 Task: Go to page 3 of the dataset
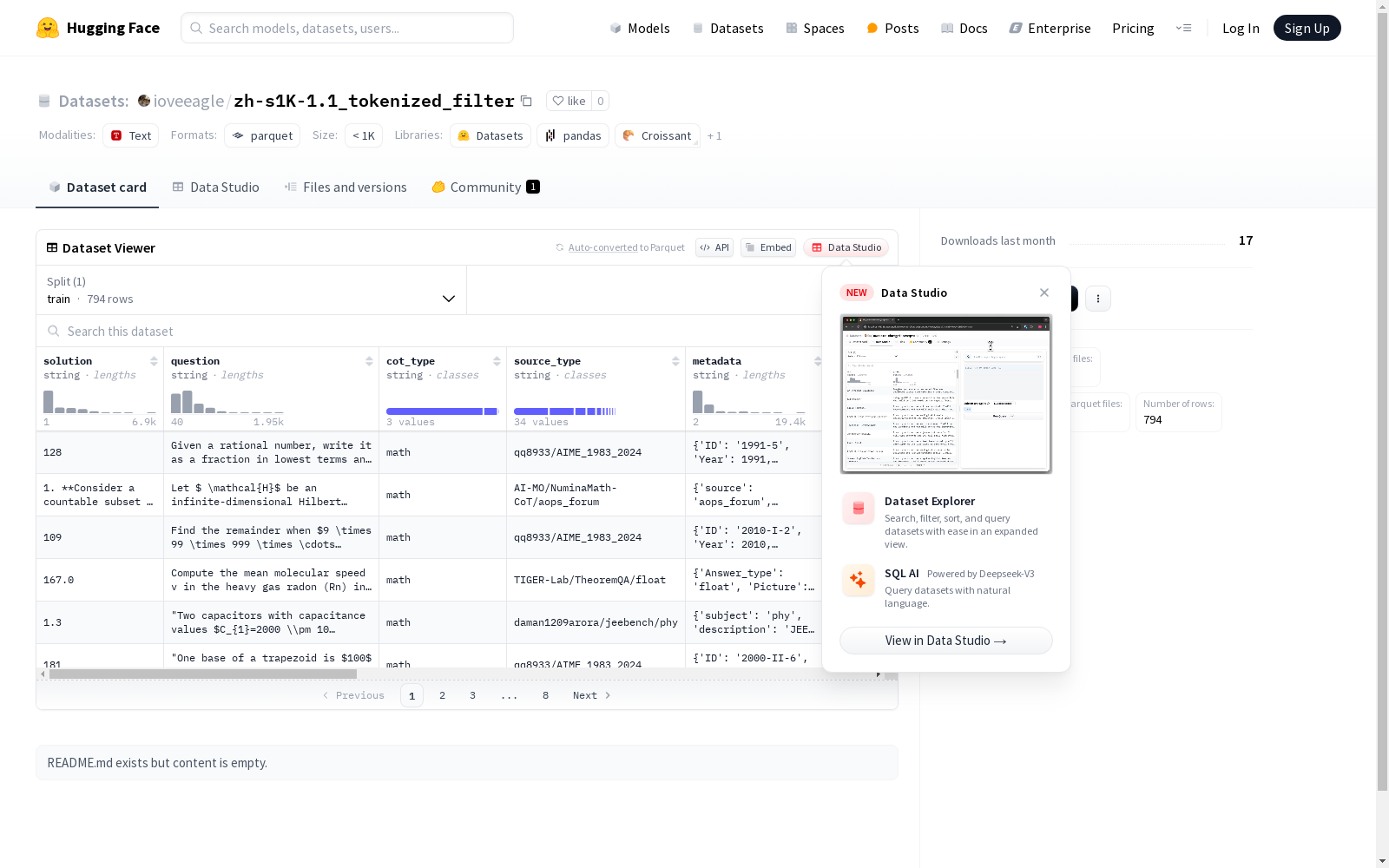tap(473, 695)
